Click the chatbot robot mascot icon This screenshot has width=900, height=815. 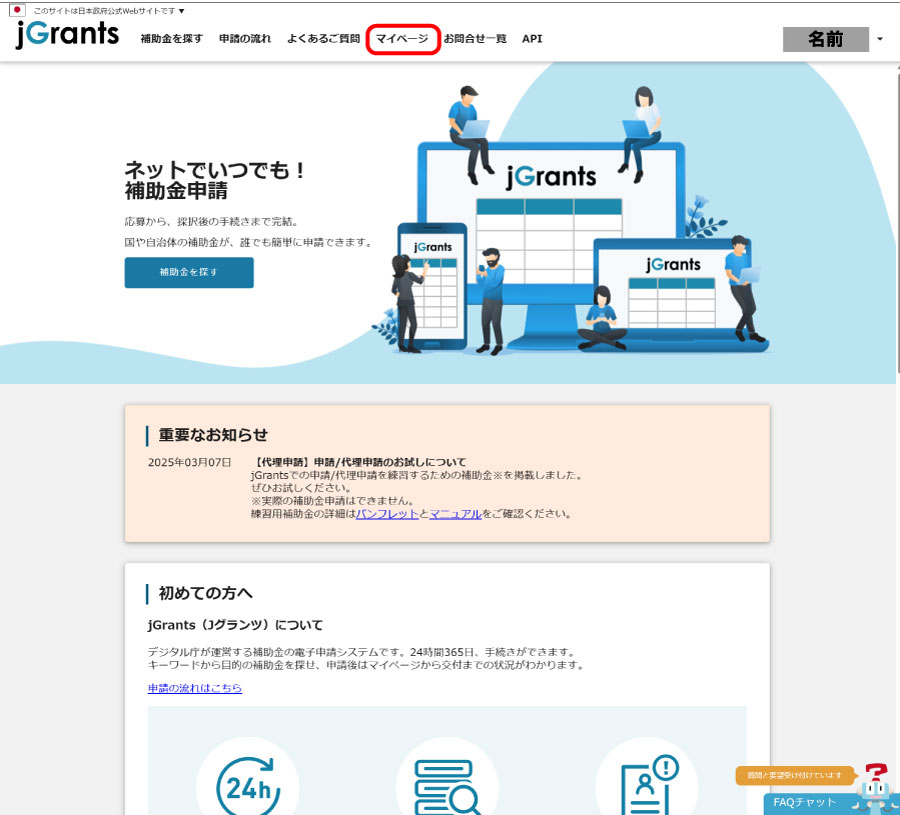tap(875, 789)
